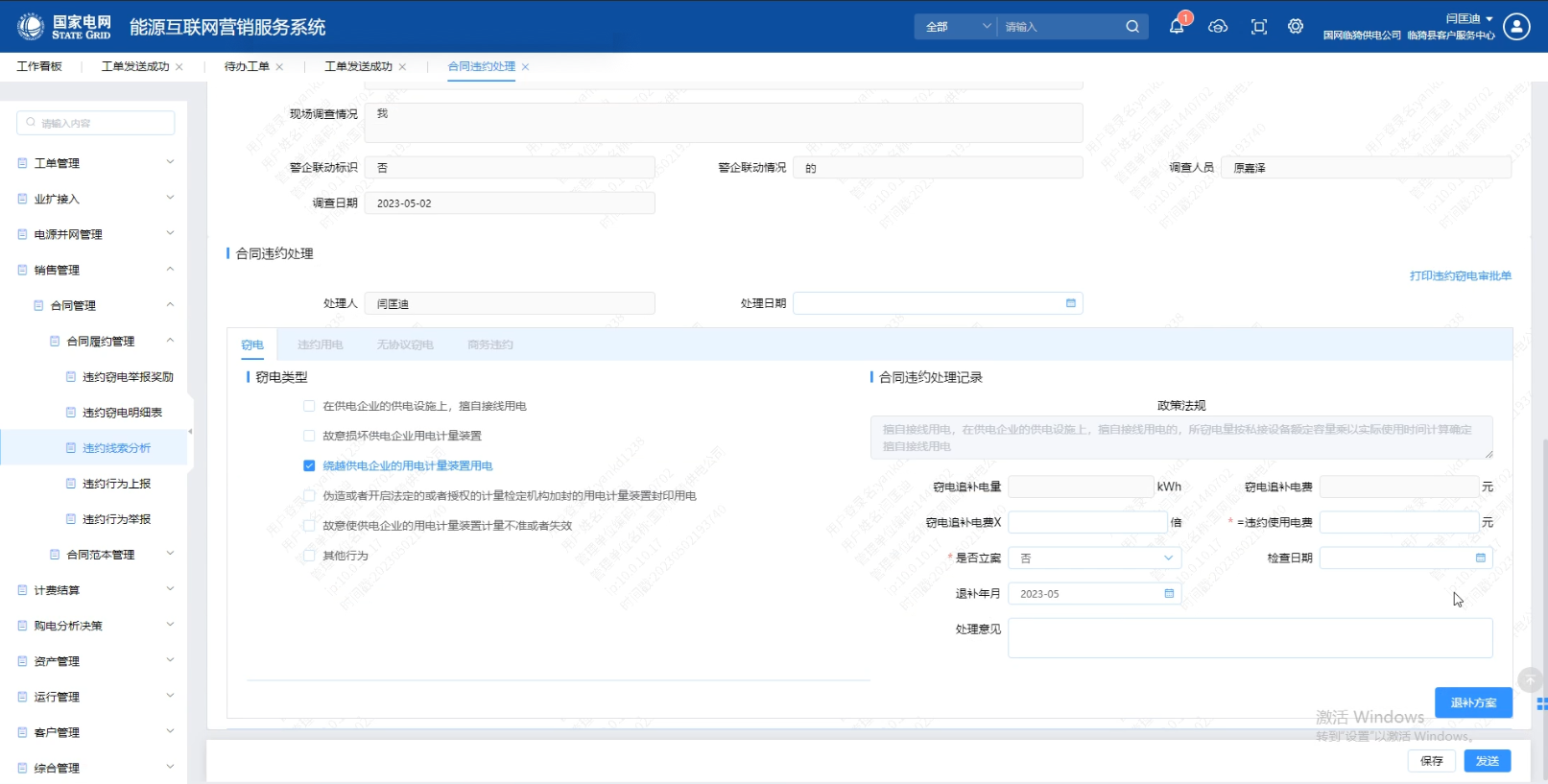The height and width of the screenshot is (784, 1548).
Task: Expand 计费结算 in the sidebar
Action: [x=96, y=590]
